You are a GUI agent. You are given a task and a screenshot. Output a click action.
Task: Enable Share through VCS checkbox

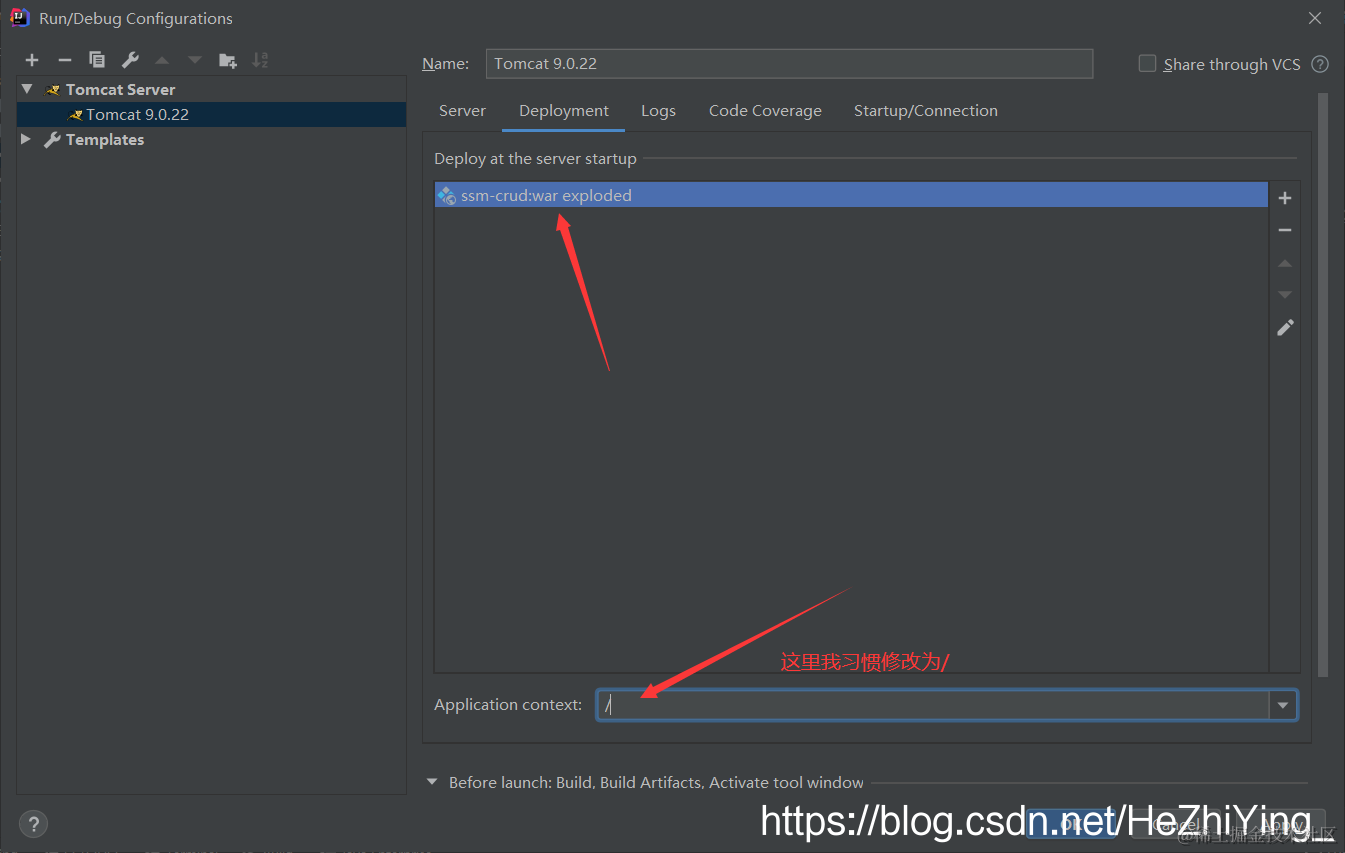click(1147, 63)
